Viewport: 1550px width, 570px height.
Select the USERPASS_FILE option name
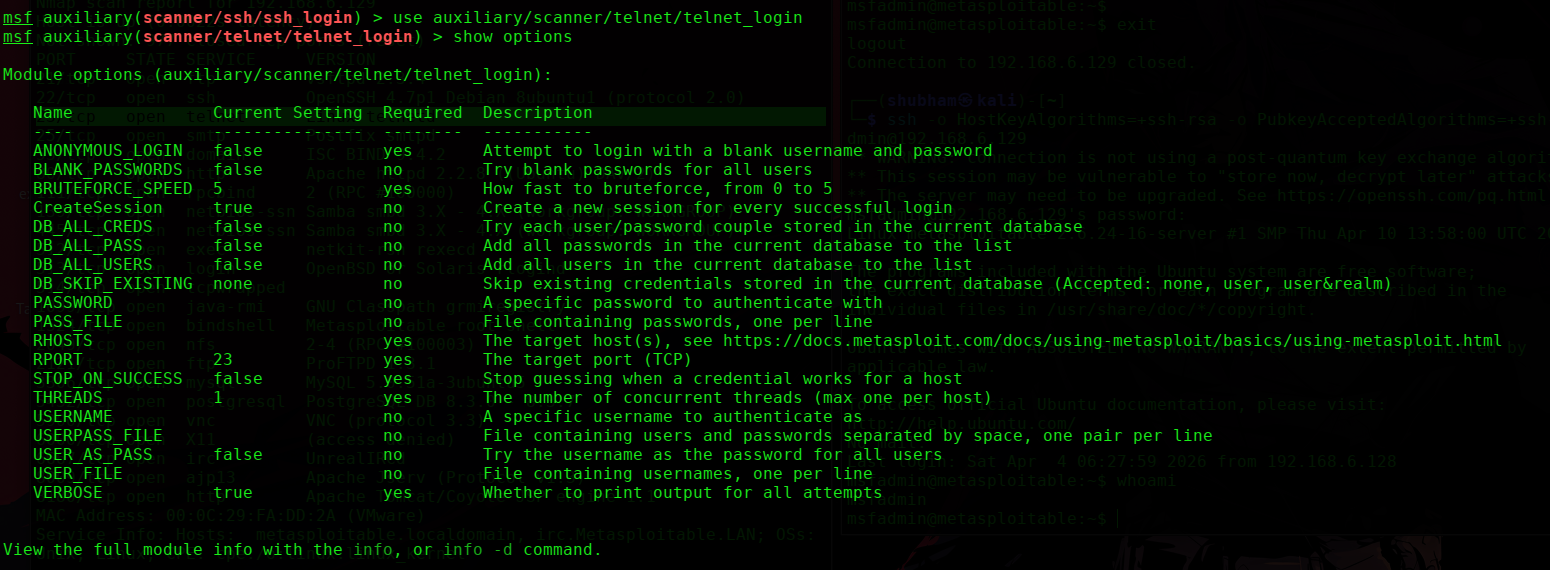[x=98, y=436]
